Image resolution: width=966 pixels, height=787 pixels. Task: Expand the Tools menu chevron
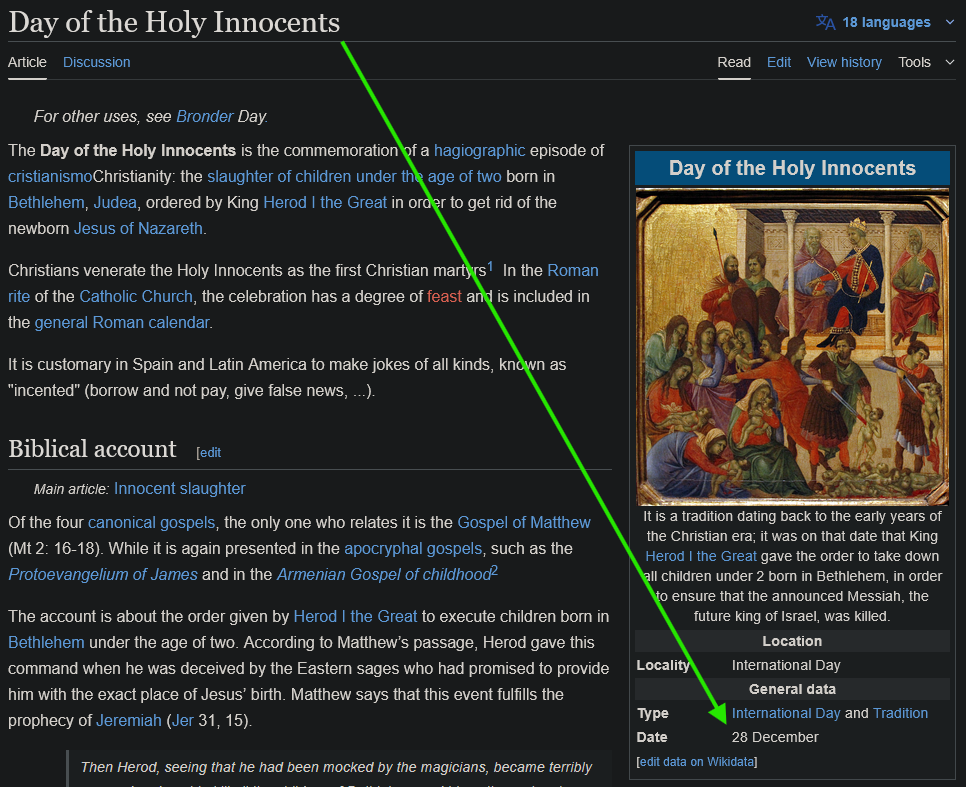pyautogui.click(x=950, y=62)
